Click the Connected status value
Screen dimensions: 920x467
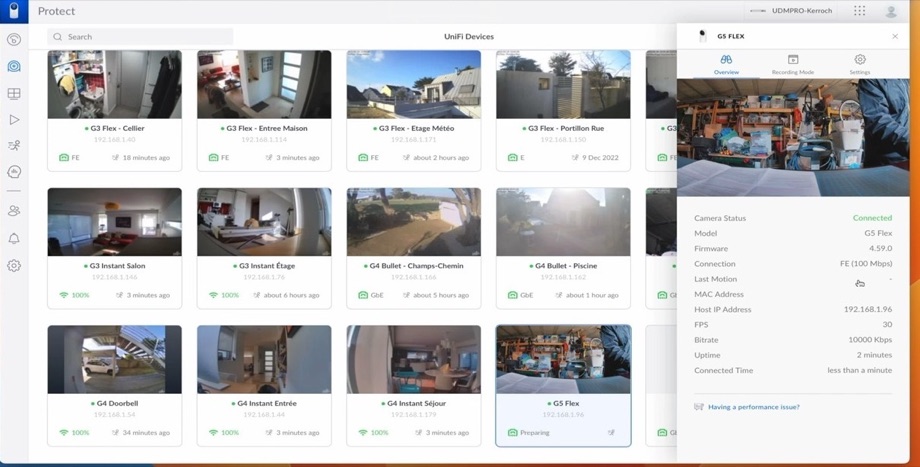872,218
